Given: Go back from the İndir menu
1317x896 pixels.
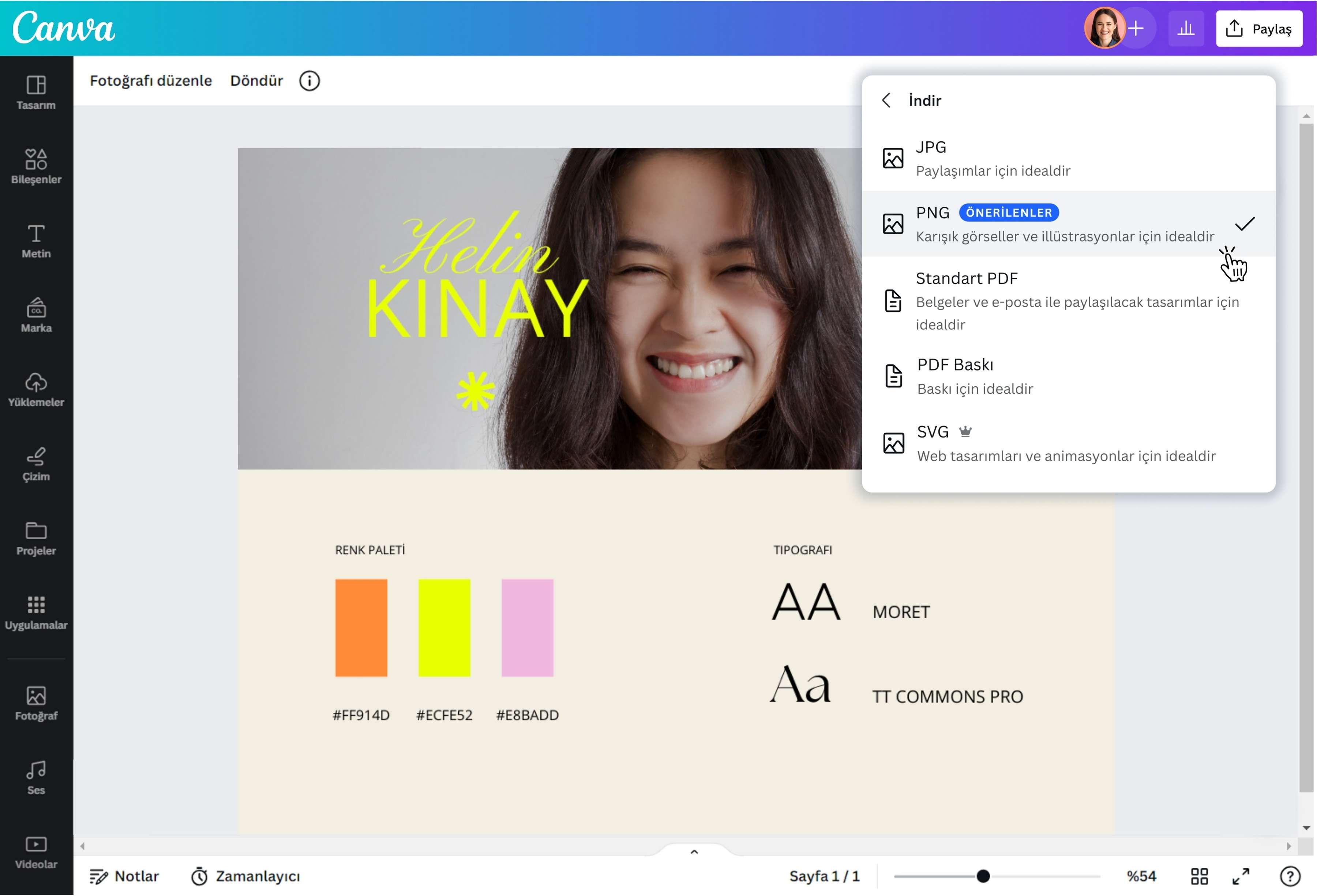Looking at the screenshot, I should click(x=886, y=100).
